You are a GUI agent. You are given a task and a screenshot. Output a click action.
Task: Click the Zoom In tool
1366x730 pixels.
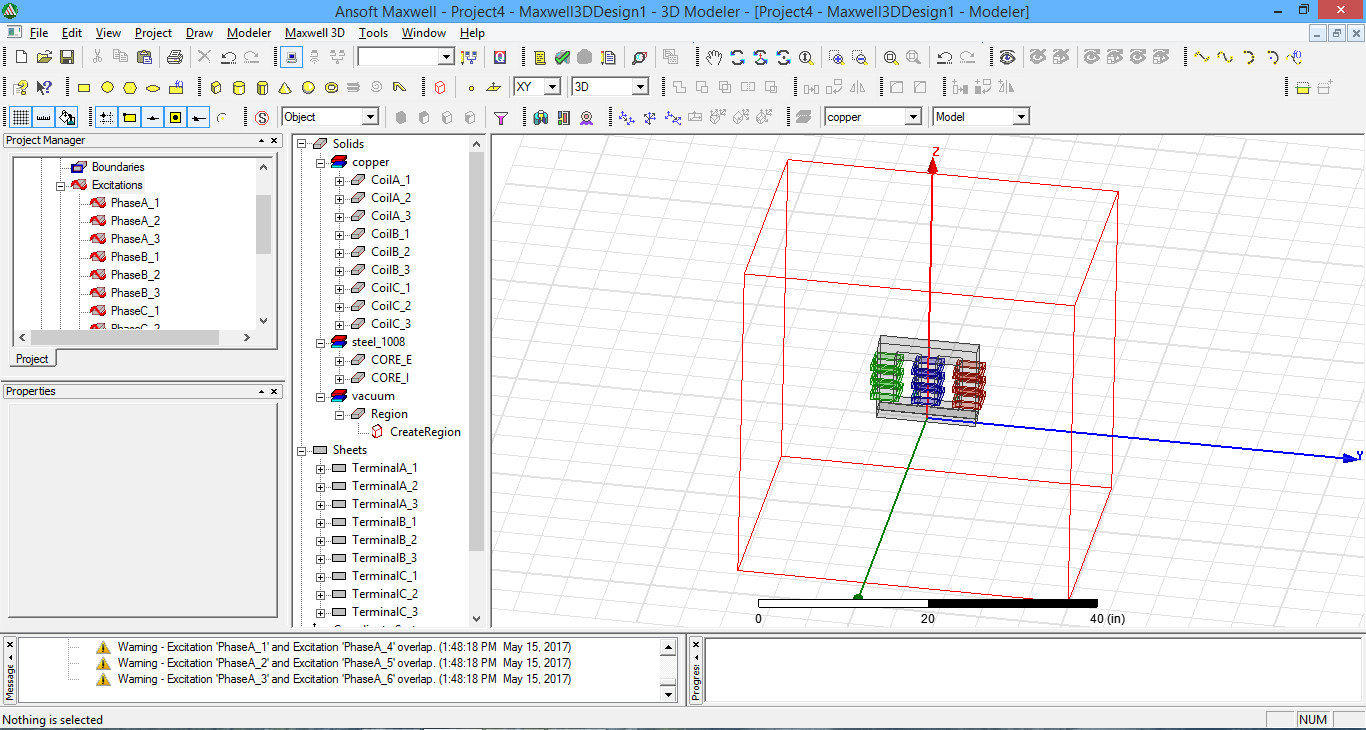point(837,57)
